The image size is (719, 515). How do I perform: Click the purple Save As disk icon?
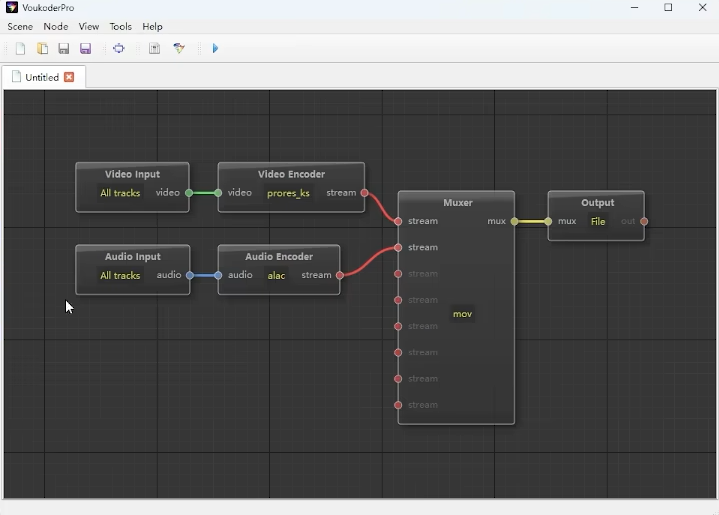coord(86,49)
